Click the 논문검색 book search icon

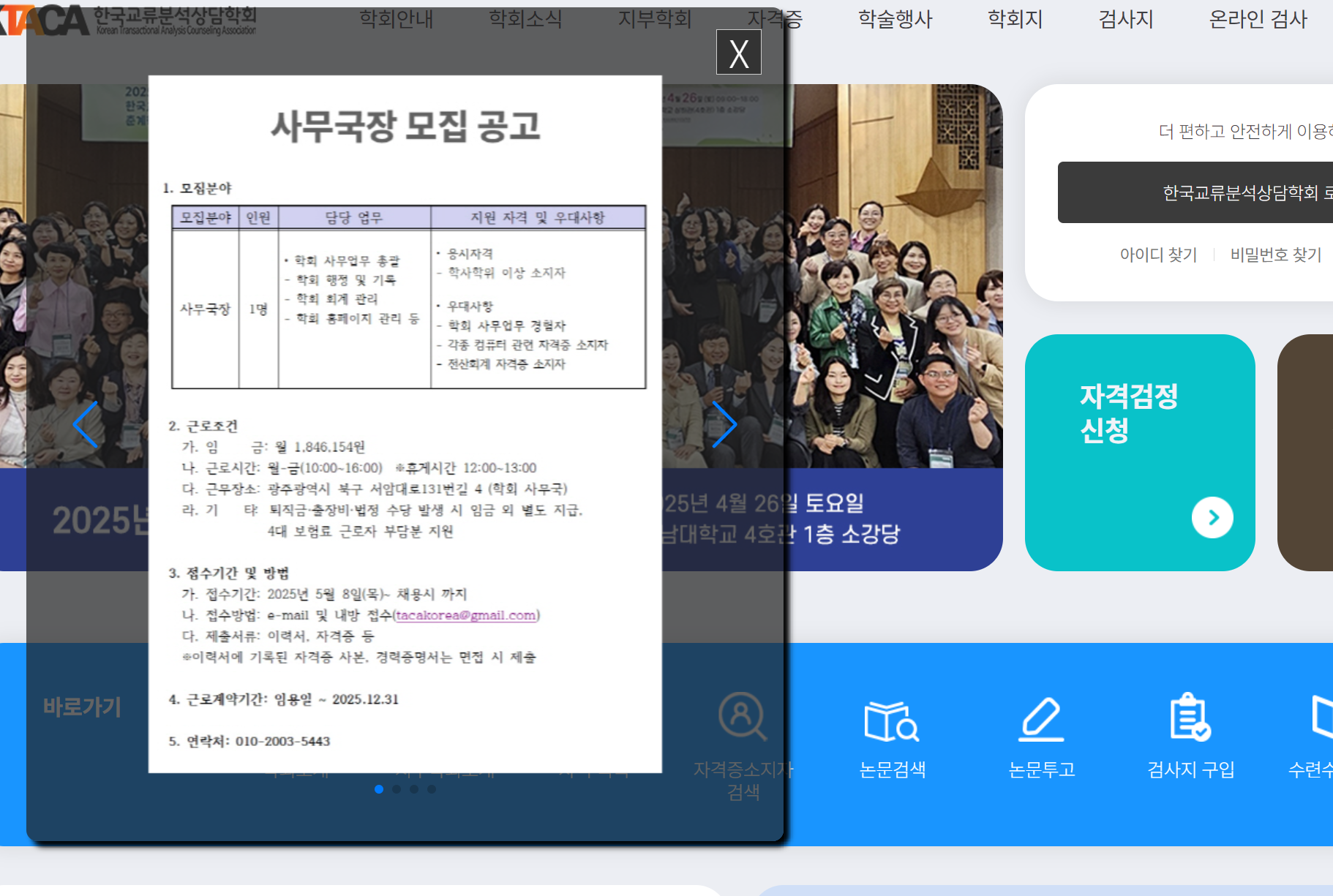point(892,720)
